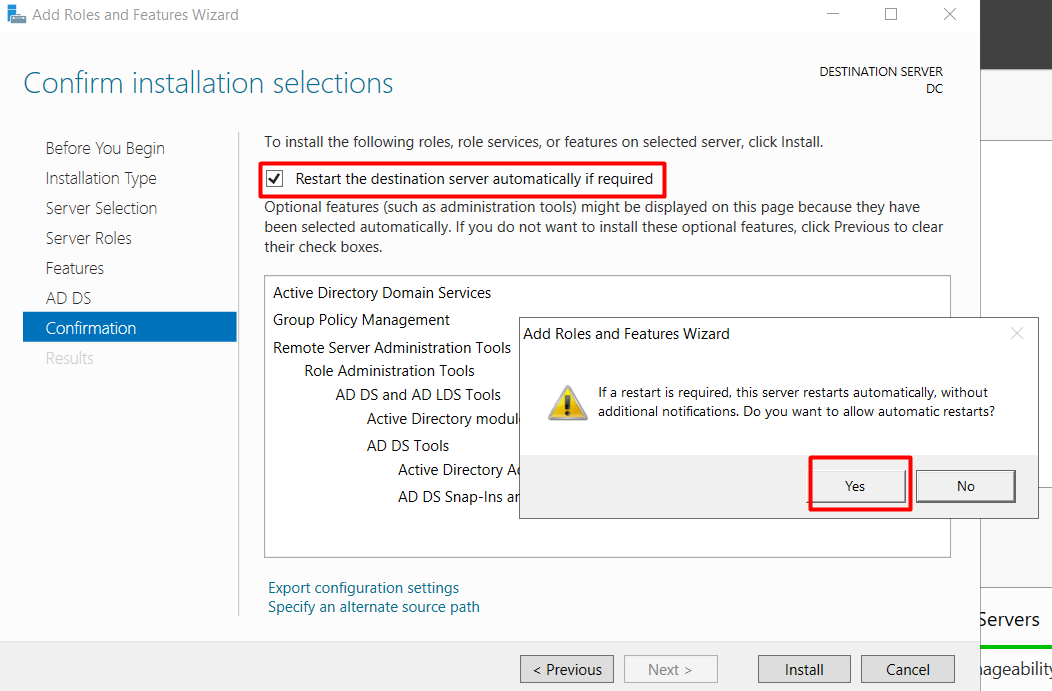1052x691 pixels.
Task: Click the Yes button in the dialog
Action: tap(855, 486)
